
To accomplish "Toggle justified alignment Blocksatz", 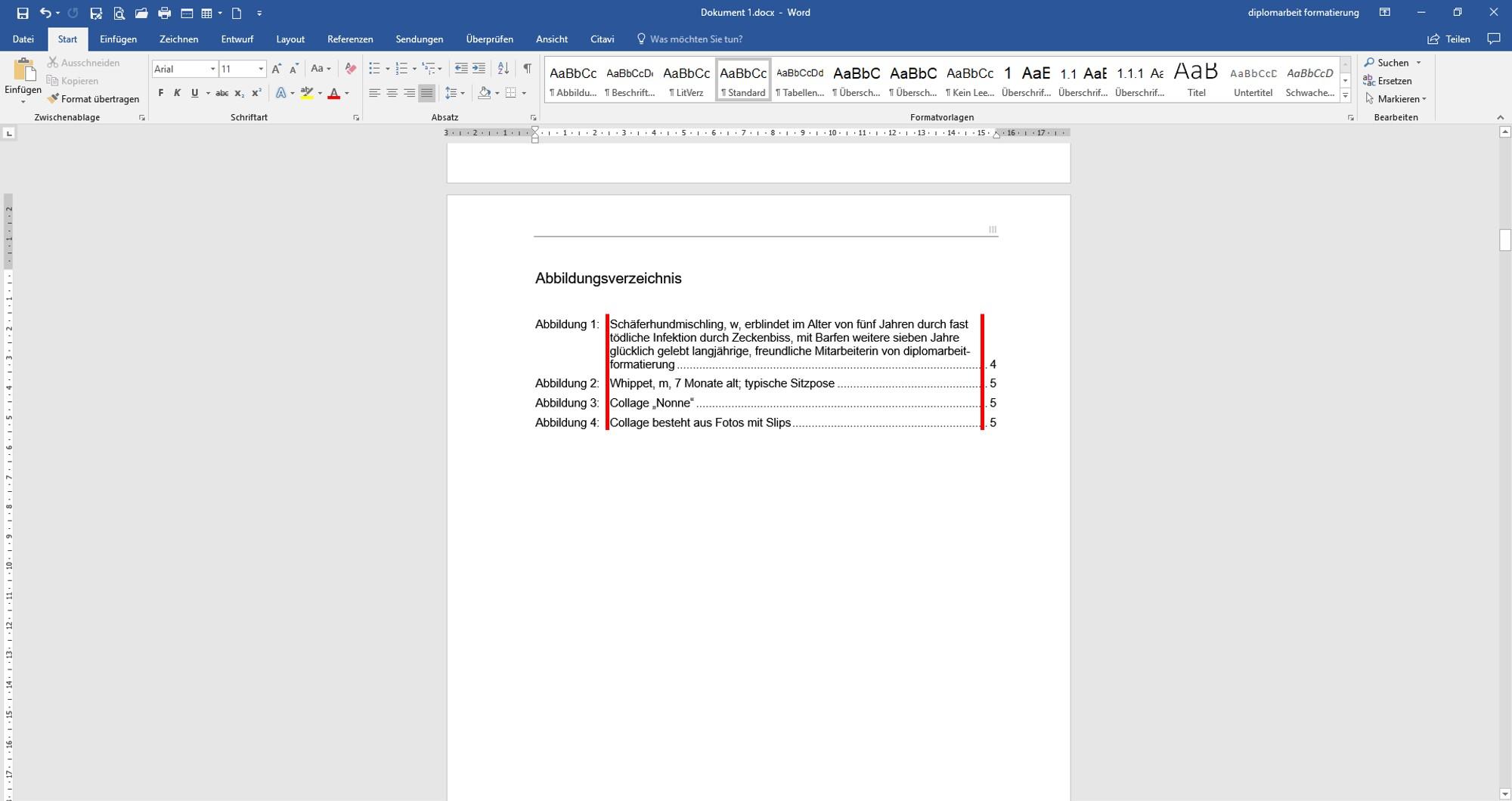I will pyautogui.click(x=426, y=93).
